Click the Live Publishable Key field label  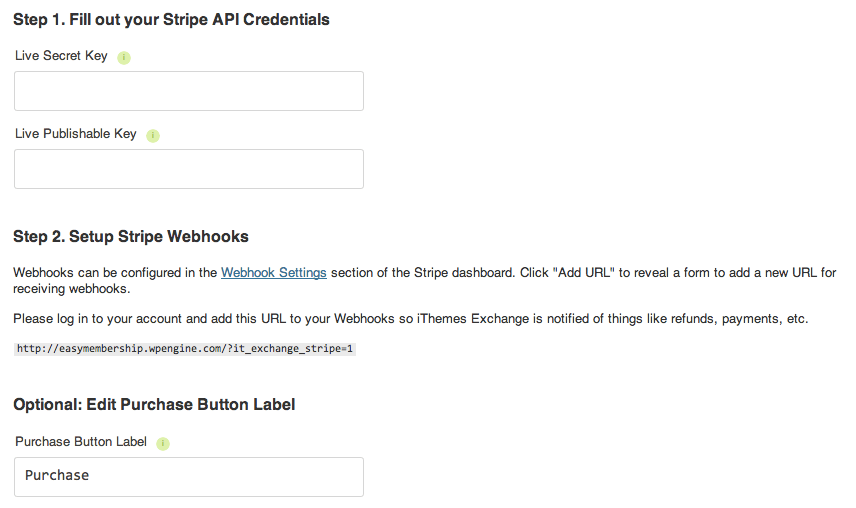click(x=75, y=134)
